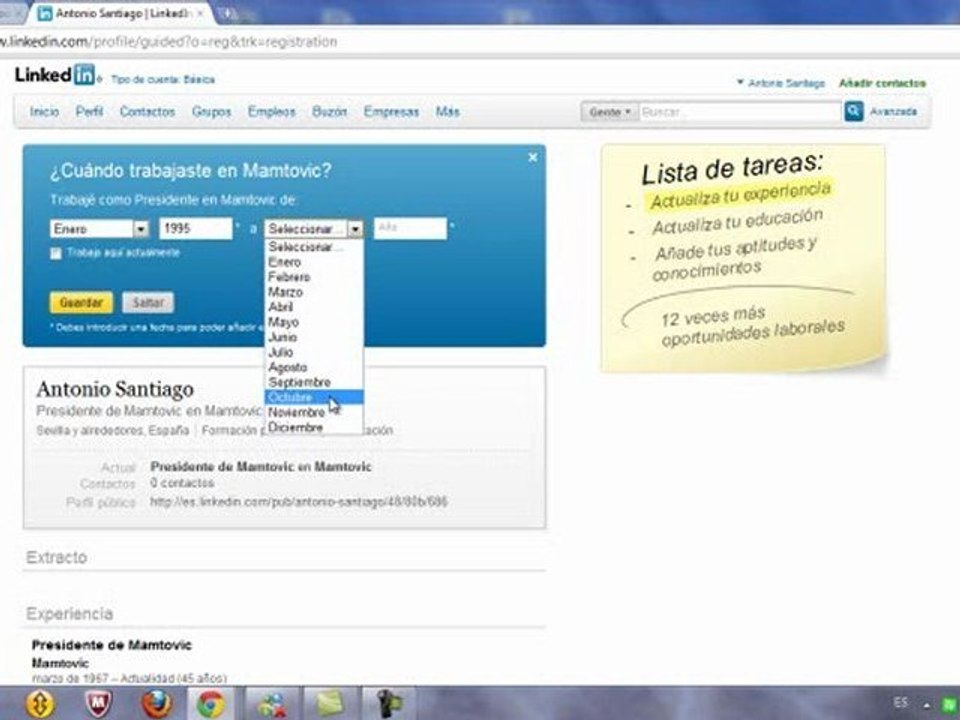Click the end month Seleccionar dropdown arrow
The height and width of the screenshot is (720, 960).
pos(355,229)
